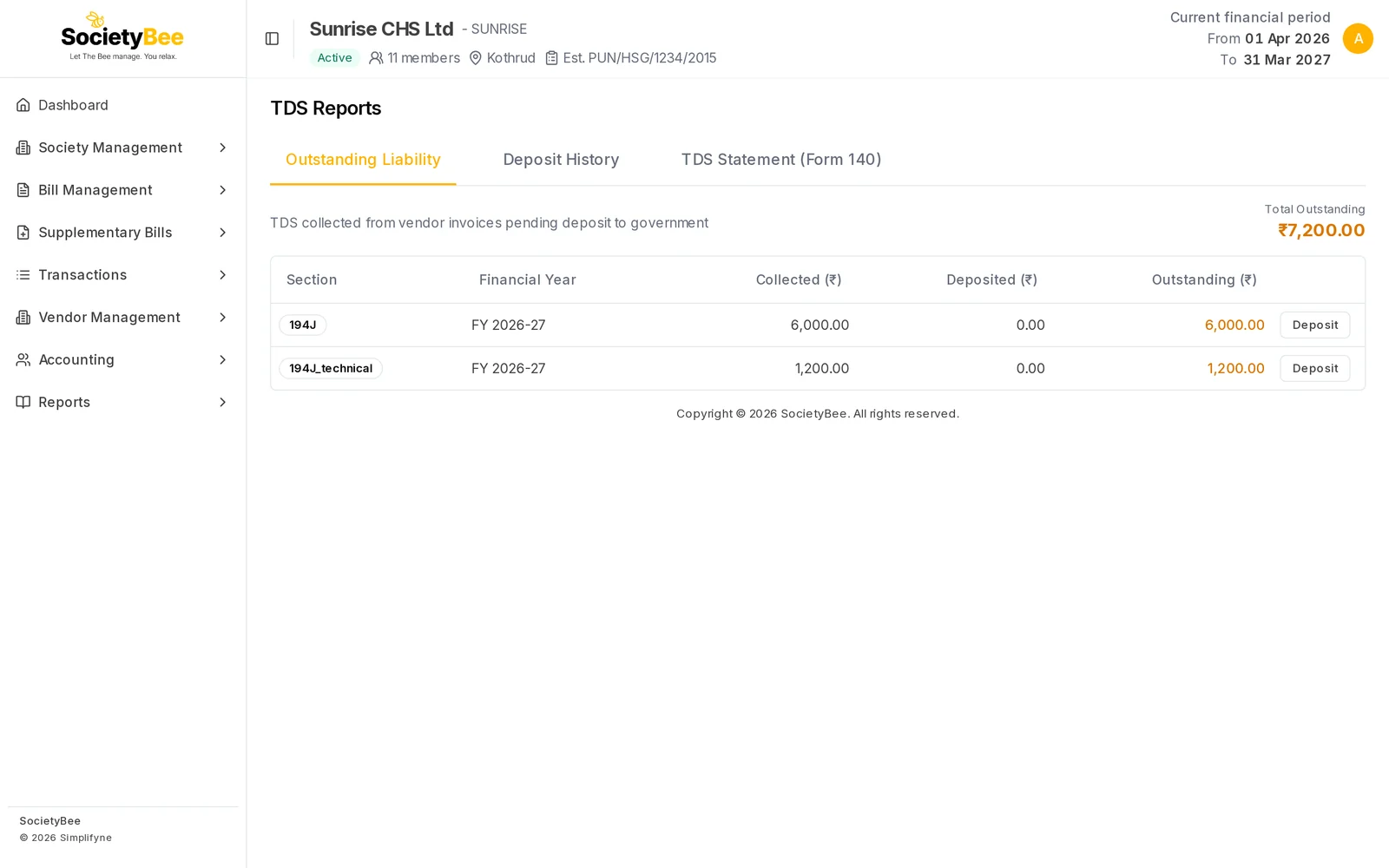
Task: Click the Transactions list icon
Action: tap(23, 275)
